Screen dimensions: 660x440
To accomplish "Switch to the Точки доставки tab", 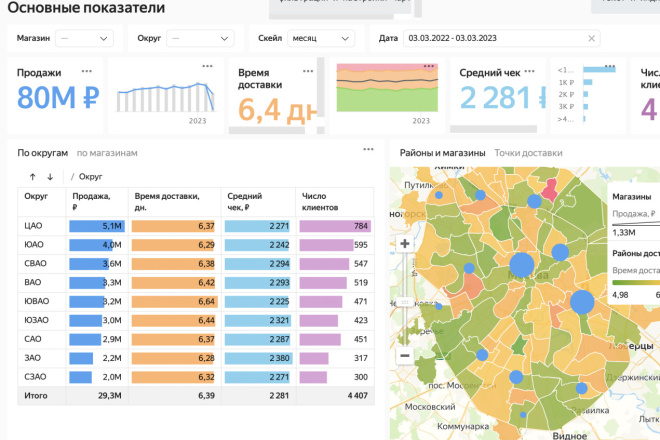I will pyautogui.click(x=528, y=153).
